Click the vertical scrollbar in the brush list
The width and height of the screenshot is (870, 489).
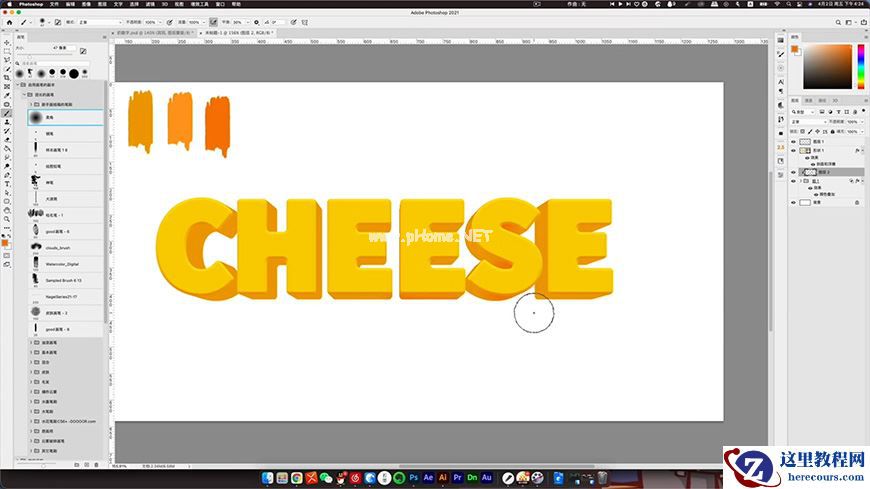105,203
